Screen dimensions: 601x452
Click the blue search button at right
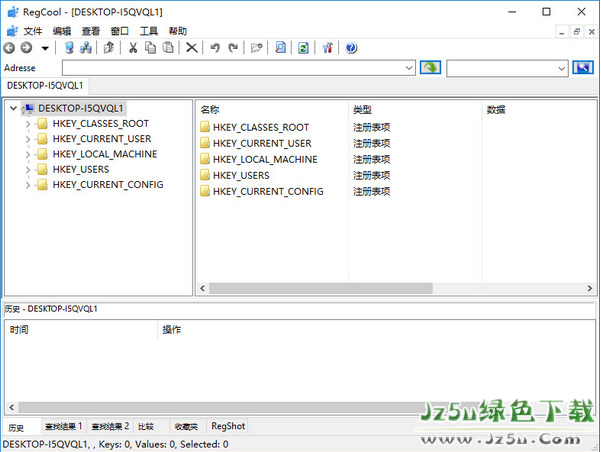pos(583,68)
